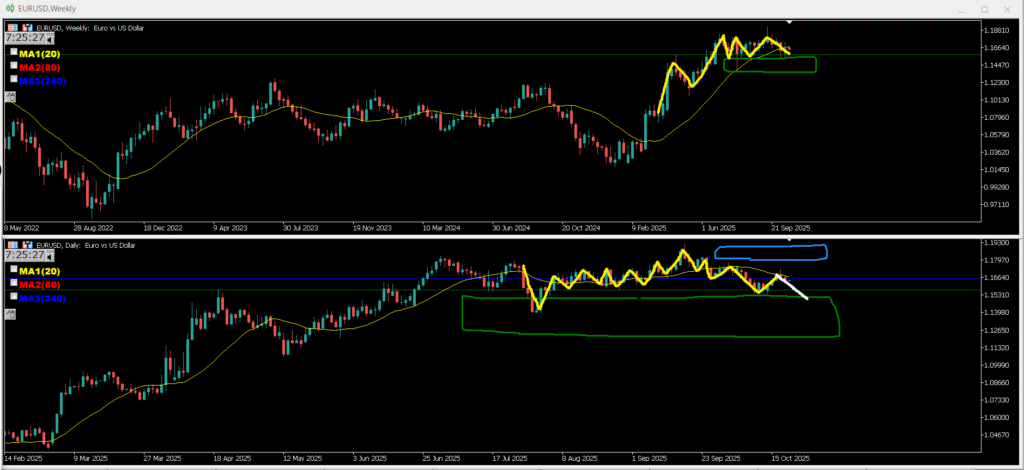1024x470 pixels.
Task: Maximize the EURUSD,Weekly window
Action: [x=983, y=9]
